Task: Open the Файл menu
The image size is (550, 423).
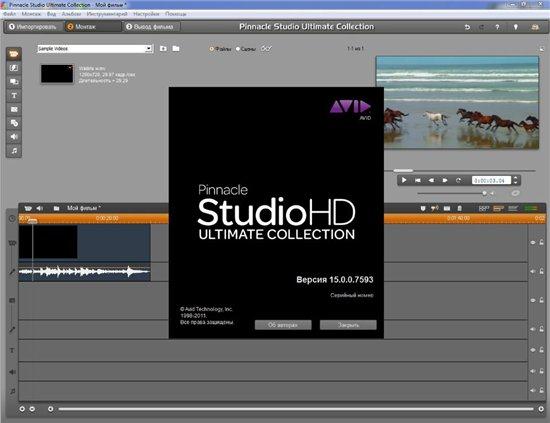Action: (9, 14)
